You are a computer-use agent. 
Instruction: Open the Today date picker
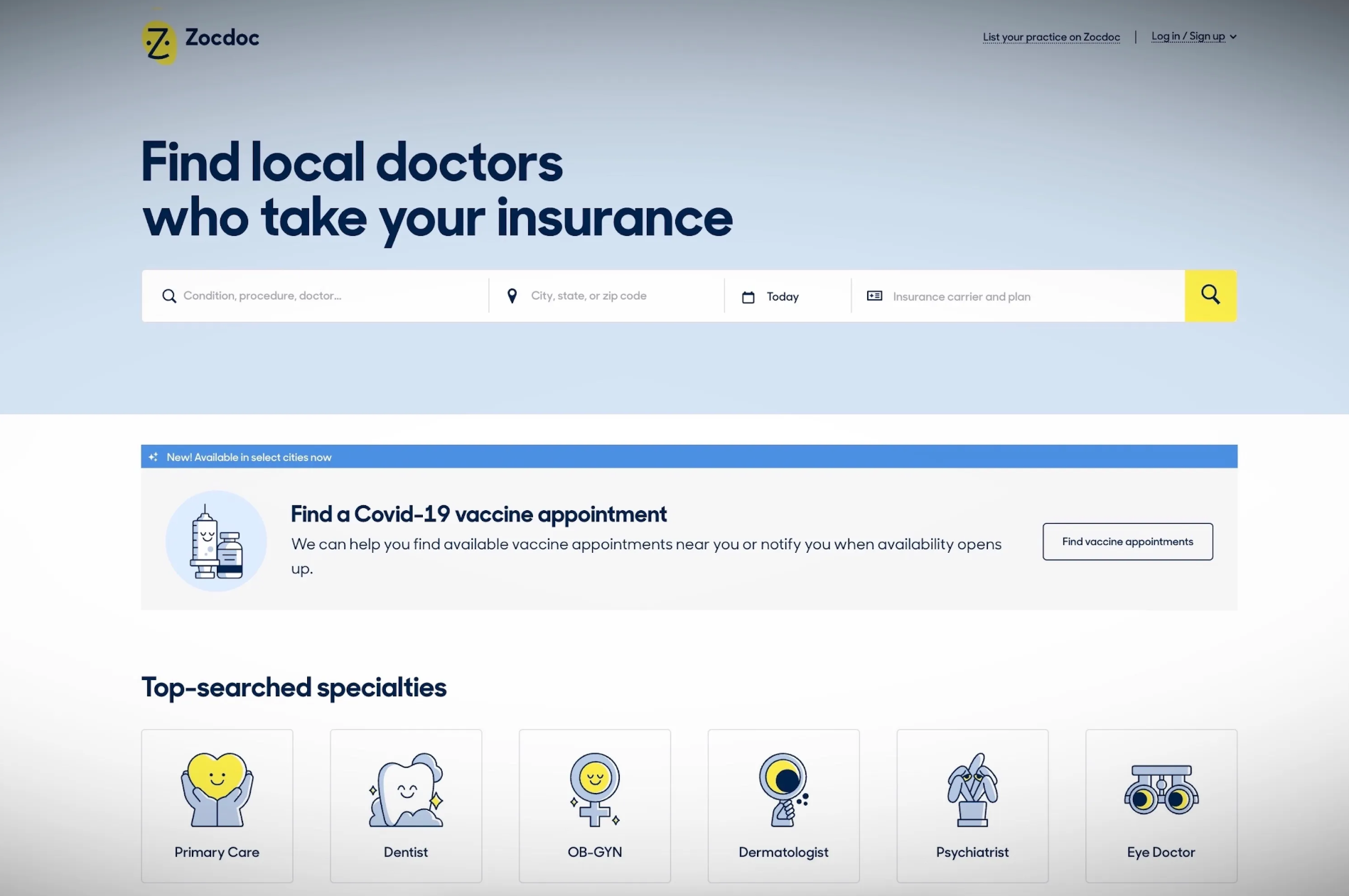click(x=788, y=296)
